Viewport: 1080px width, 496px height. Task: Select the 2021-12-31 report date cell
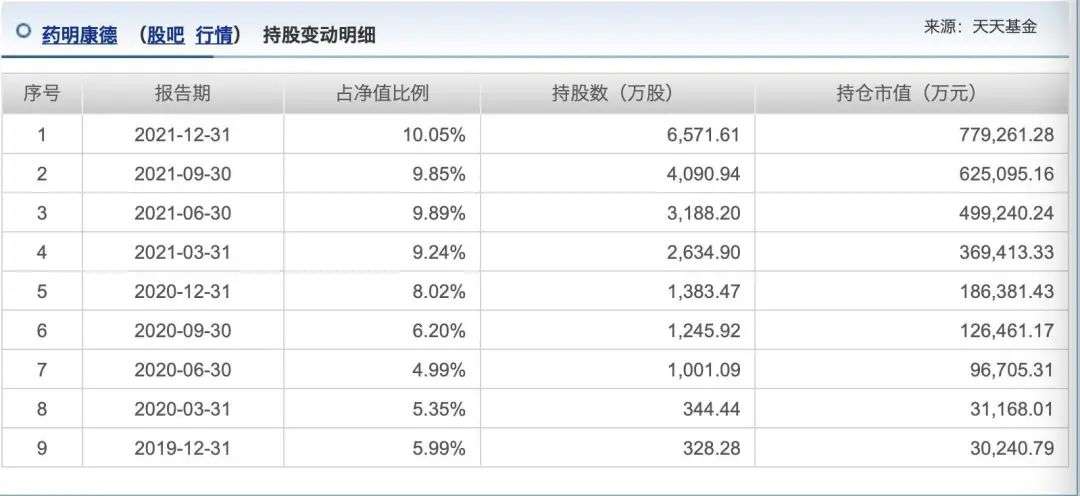[183, 135]
